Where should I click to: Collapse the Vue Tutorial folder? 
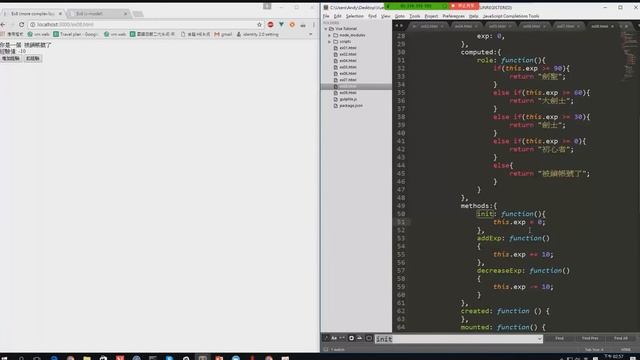(x=326, y=29)
